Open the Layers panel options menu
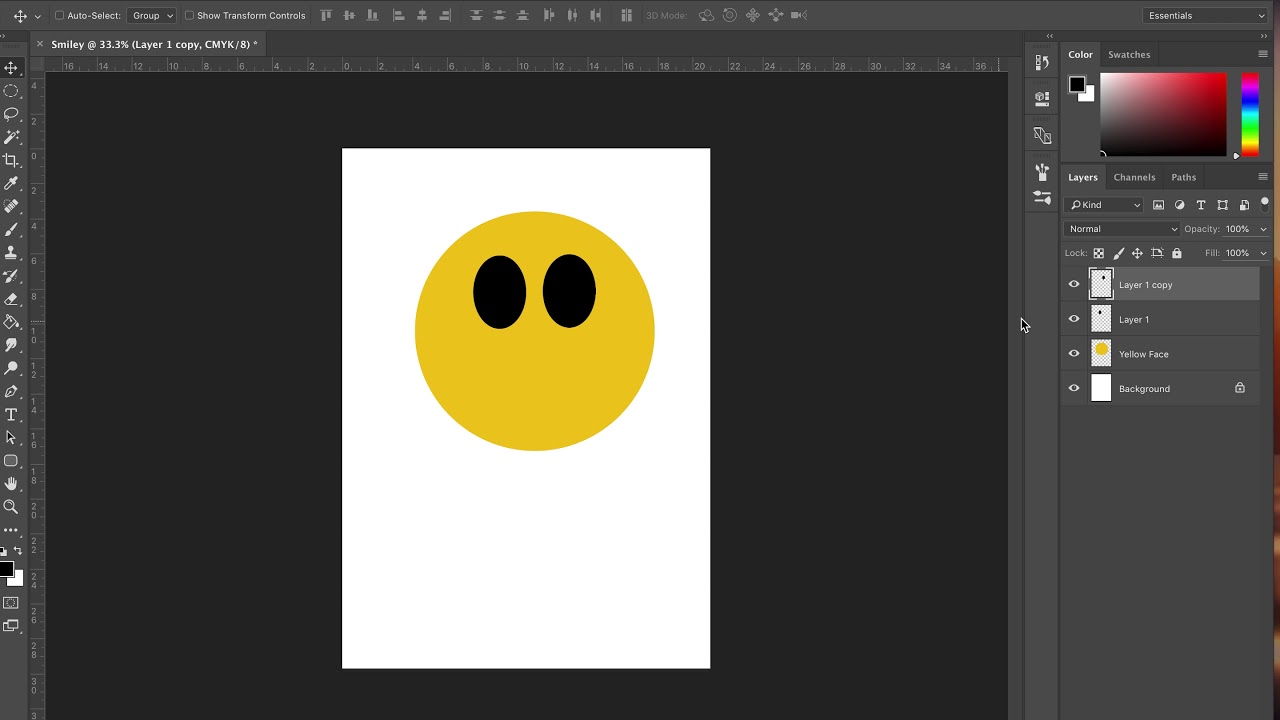 1263,177
